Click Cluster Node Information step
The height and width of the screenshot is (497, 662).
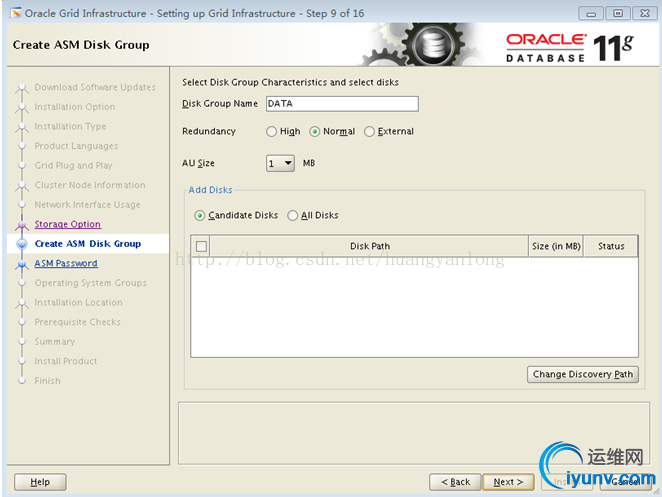90,185
